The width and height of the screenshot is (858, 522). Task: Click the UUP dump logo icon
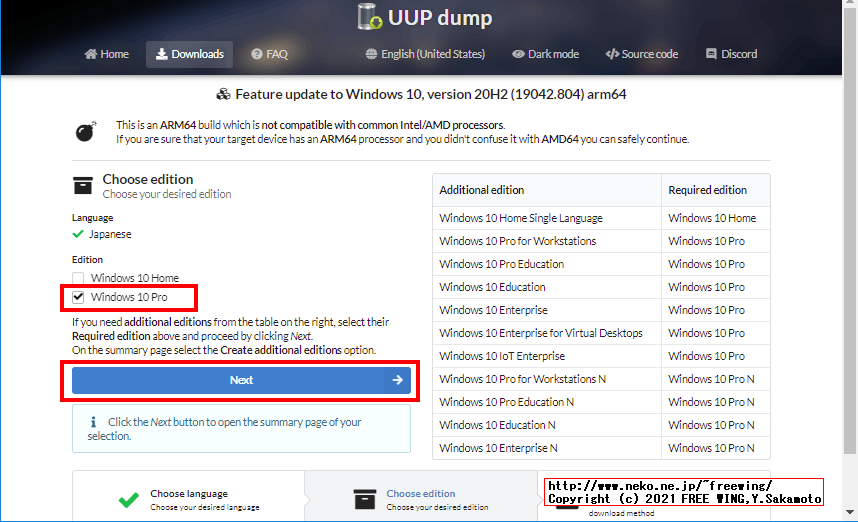pyautogui.click(x=370, y=16)
